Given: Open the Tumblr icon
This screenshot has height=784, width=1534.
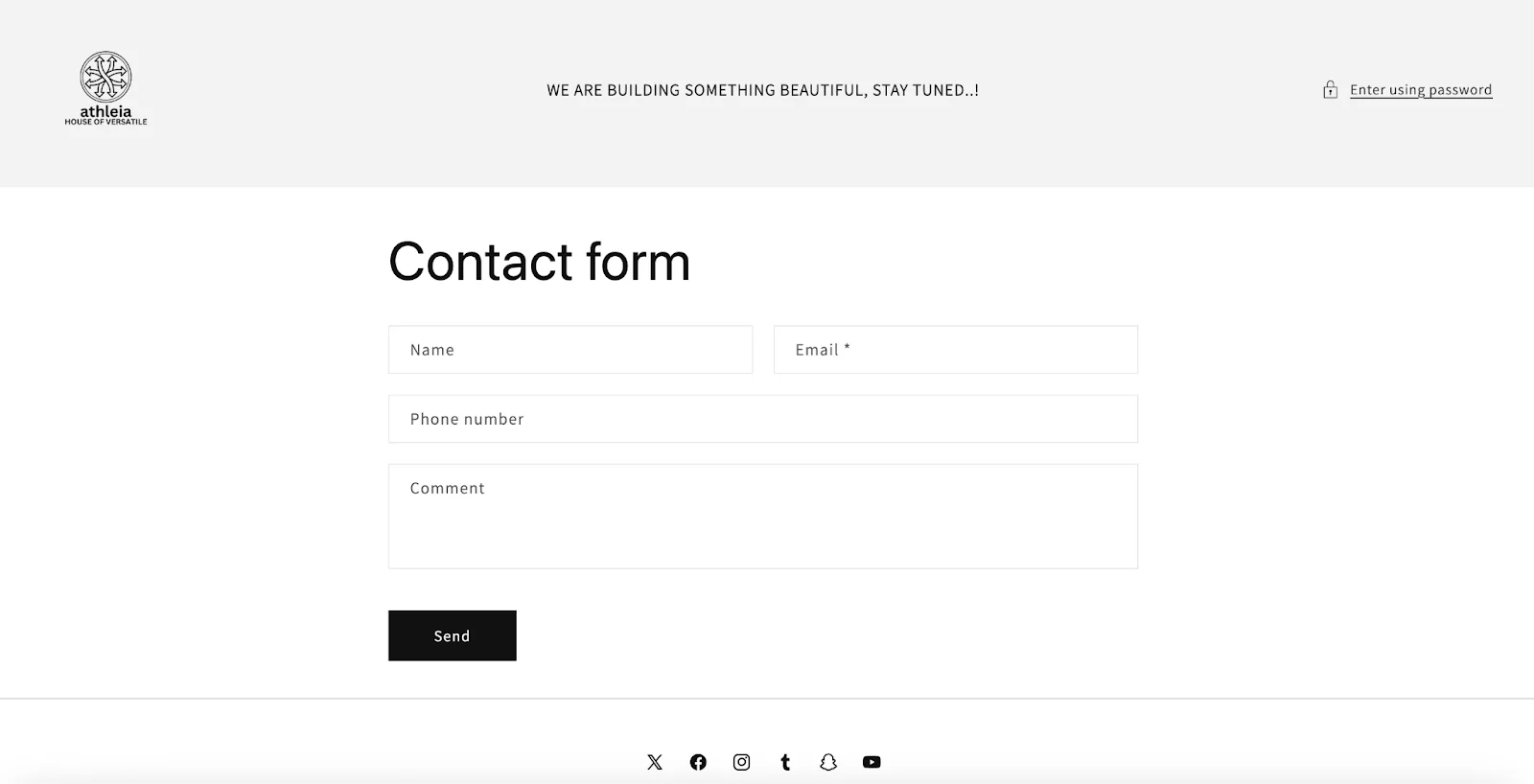Looking at the screenshot, I should pos(785,762).
